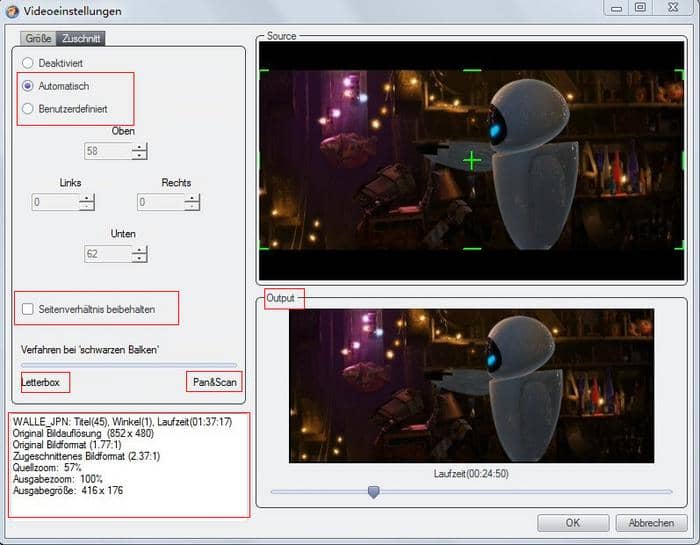Increase the Links crop value

click(87, 199)
